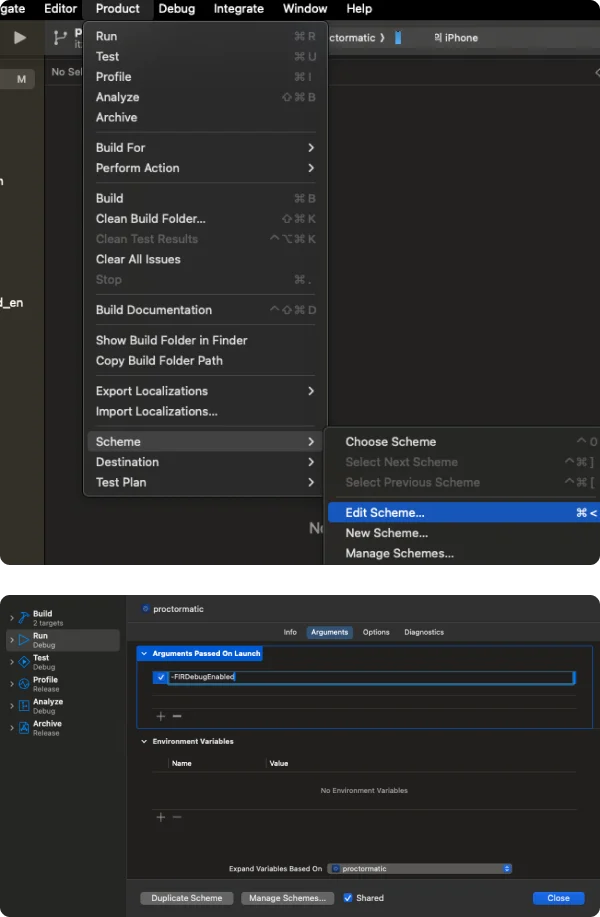The height and width of the screenshot is (917, 600).
Task: Toggle the Shared scheme checkbox
Action: [x=348, y=898]
